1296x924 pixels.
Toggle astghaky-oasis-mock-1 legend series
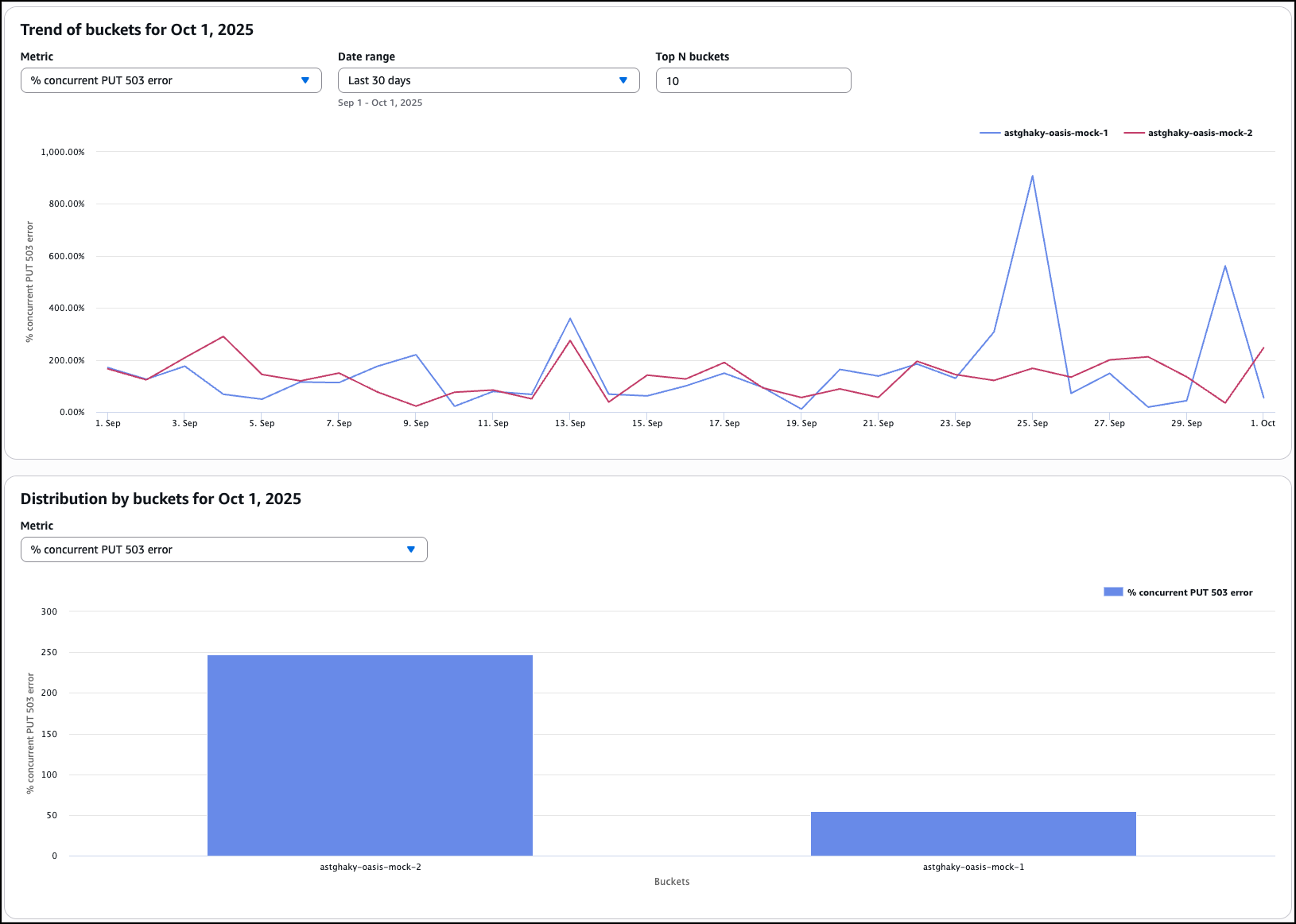[x=1055, y=133]
